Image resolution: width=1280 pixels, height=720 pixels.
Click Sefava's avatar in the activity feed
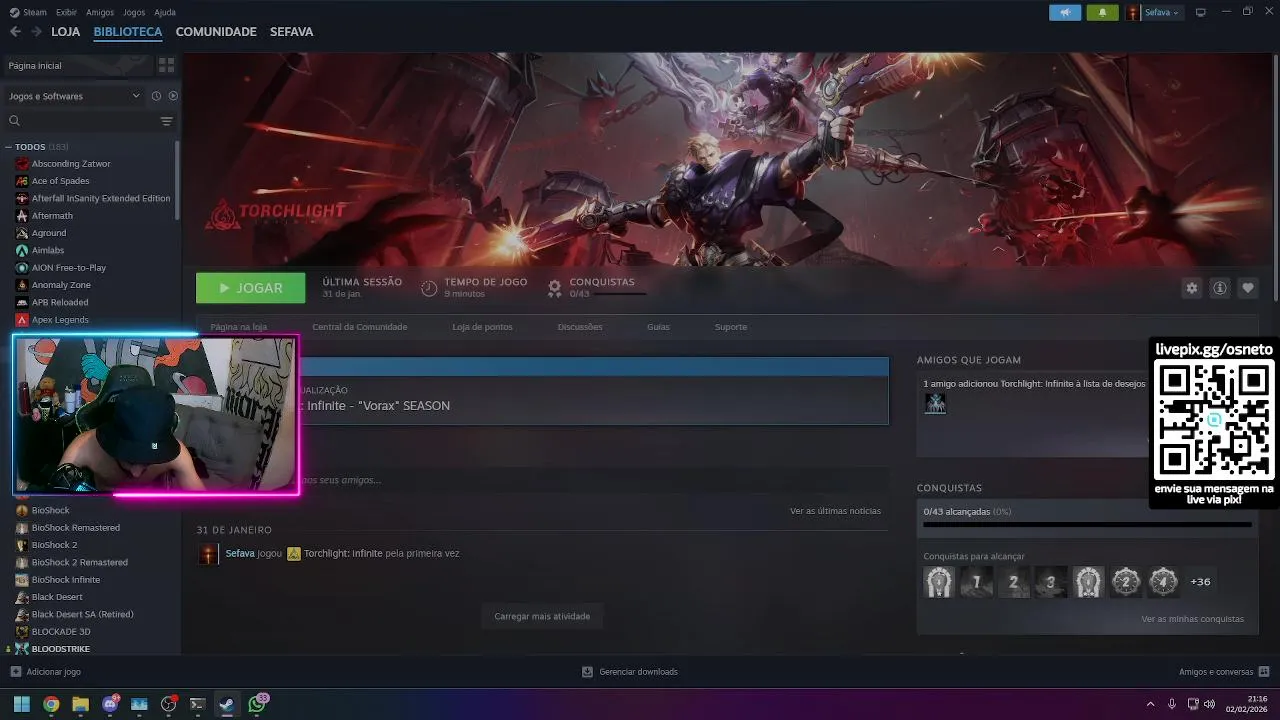(x=208, y=554)
